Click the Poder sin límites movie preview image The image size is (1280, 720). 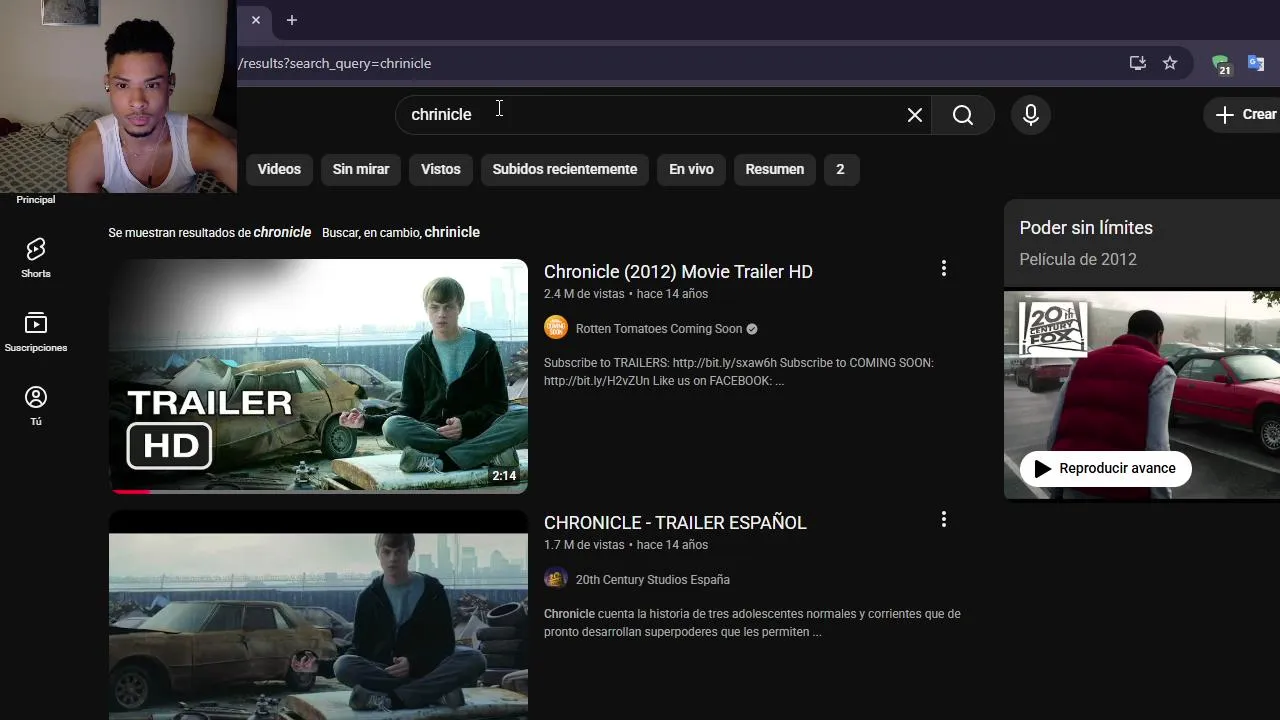tap(1142, 395)
